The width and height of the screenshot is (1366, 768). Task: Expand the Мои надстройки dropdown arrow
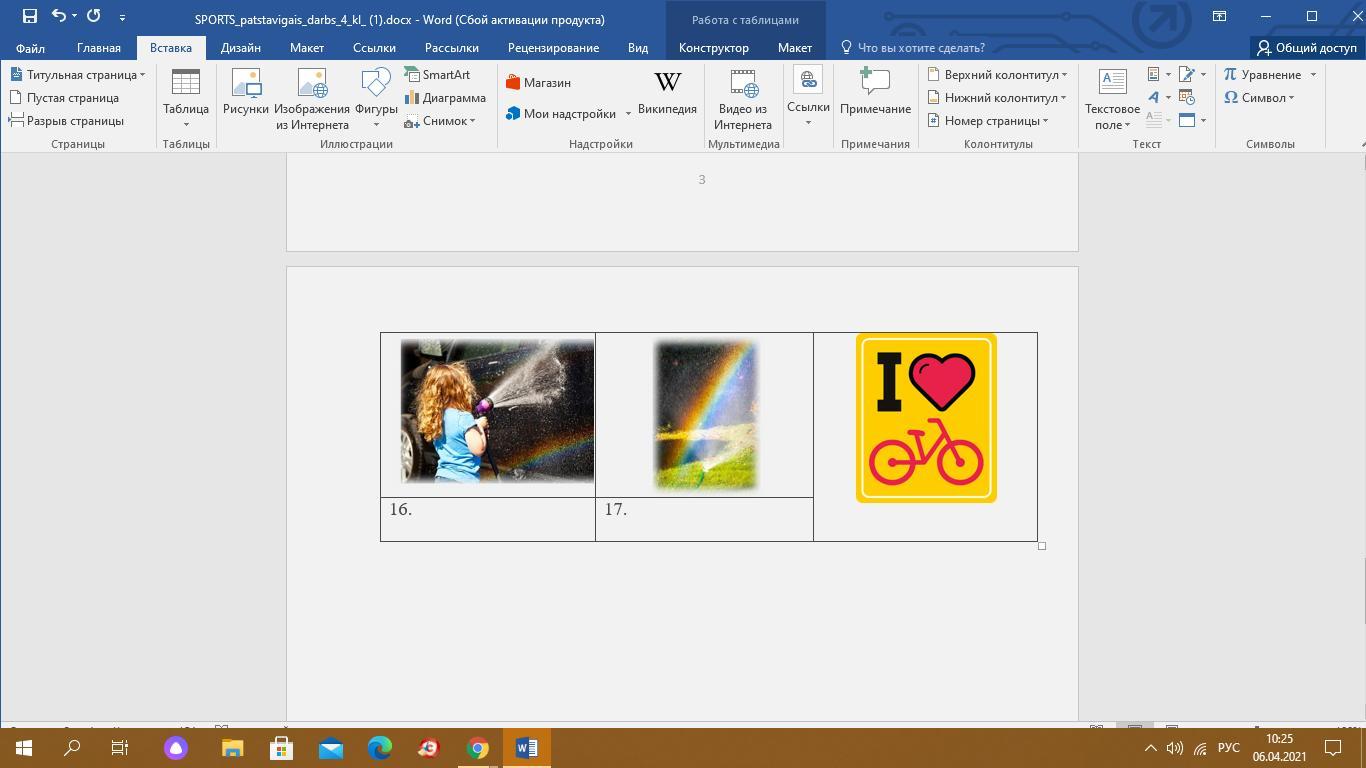click(628, 114)
